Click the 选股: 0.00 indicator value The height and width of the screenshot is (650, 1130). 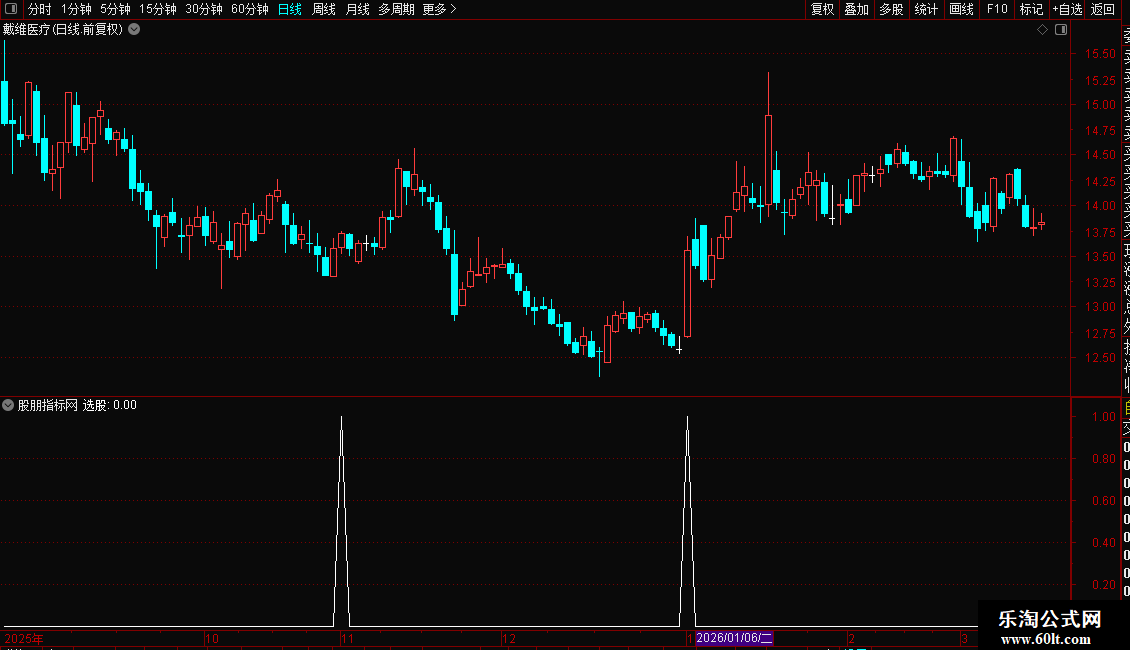(110, 405)
